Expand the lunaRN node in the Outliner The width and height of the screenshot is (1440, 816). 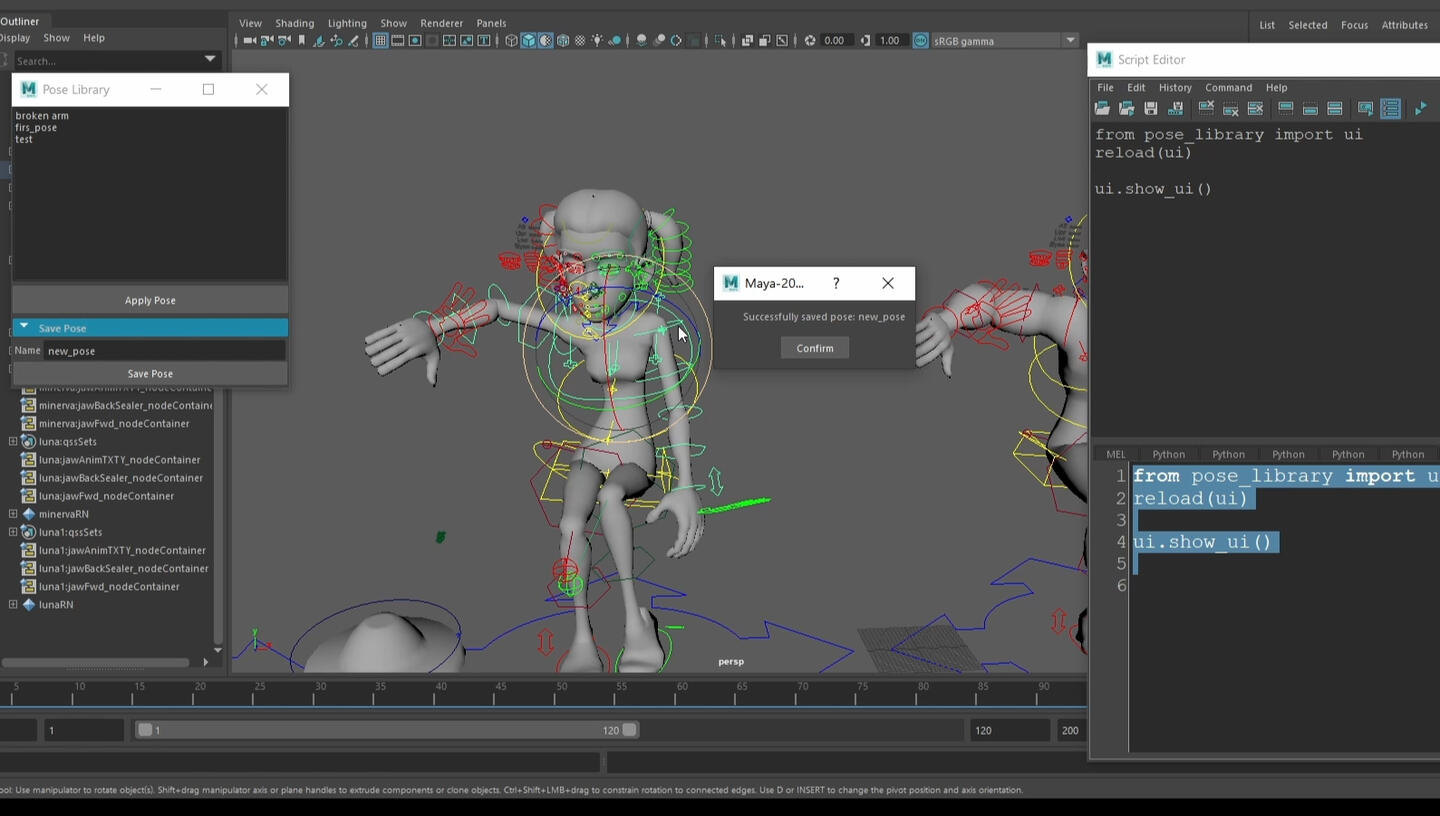[13, 604]
